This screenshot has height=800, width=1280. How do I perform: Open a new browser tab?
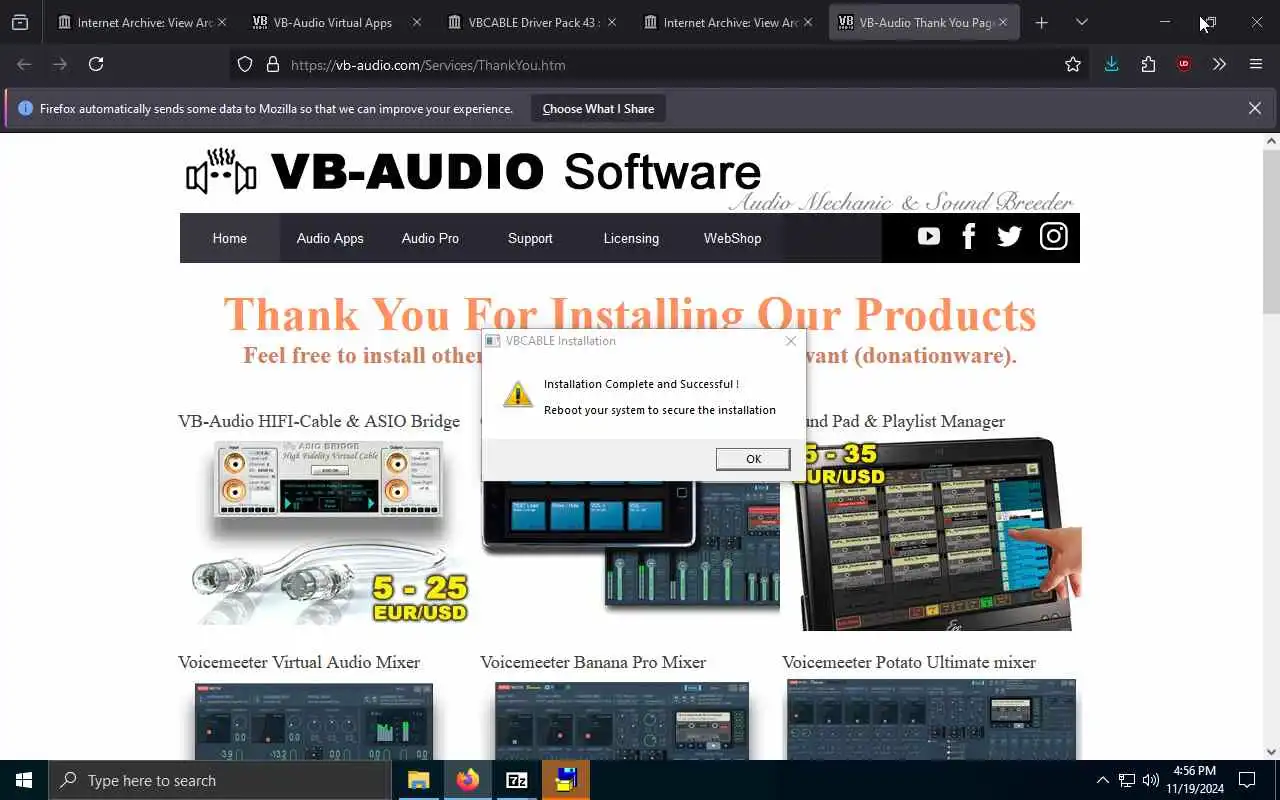coord(1041,22)
